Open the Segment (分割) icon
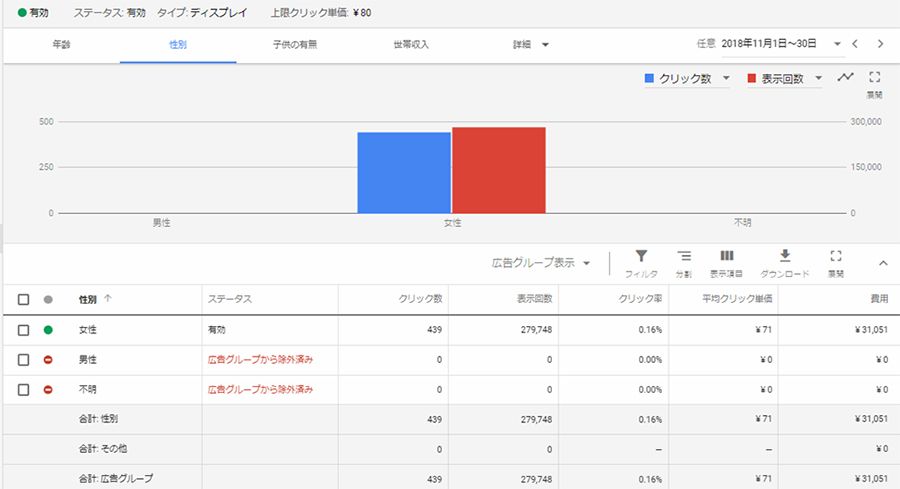The height and width of the screenshot is (489, 900). click(x=684, y=256)
